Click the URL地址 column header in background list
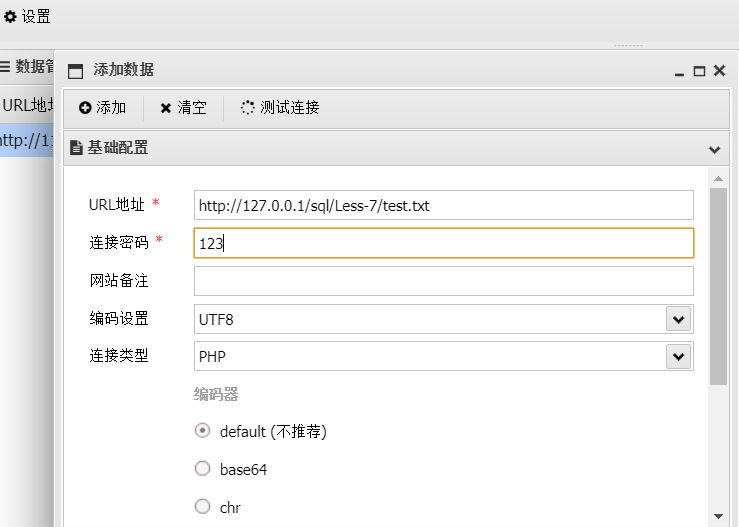 click(x=27, y=105)
